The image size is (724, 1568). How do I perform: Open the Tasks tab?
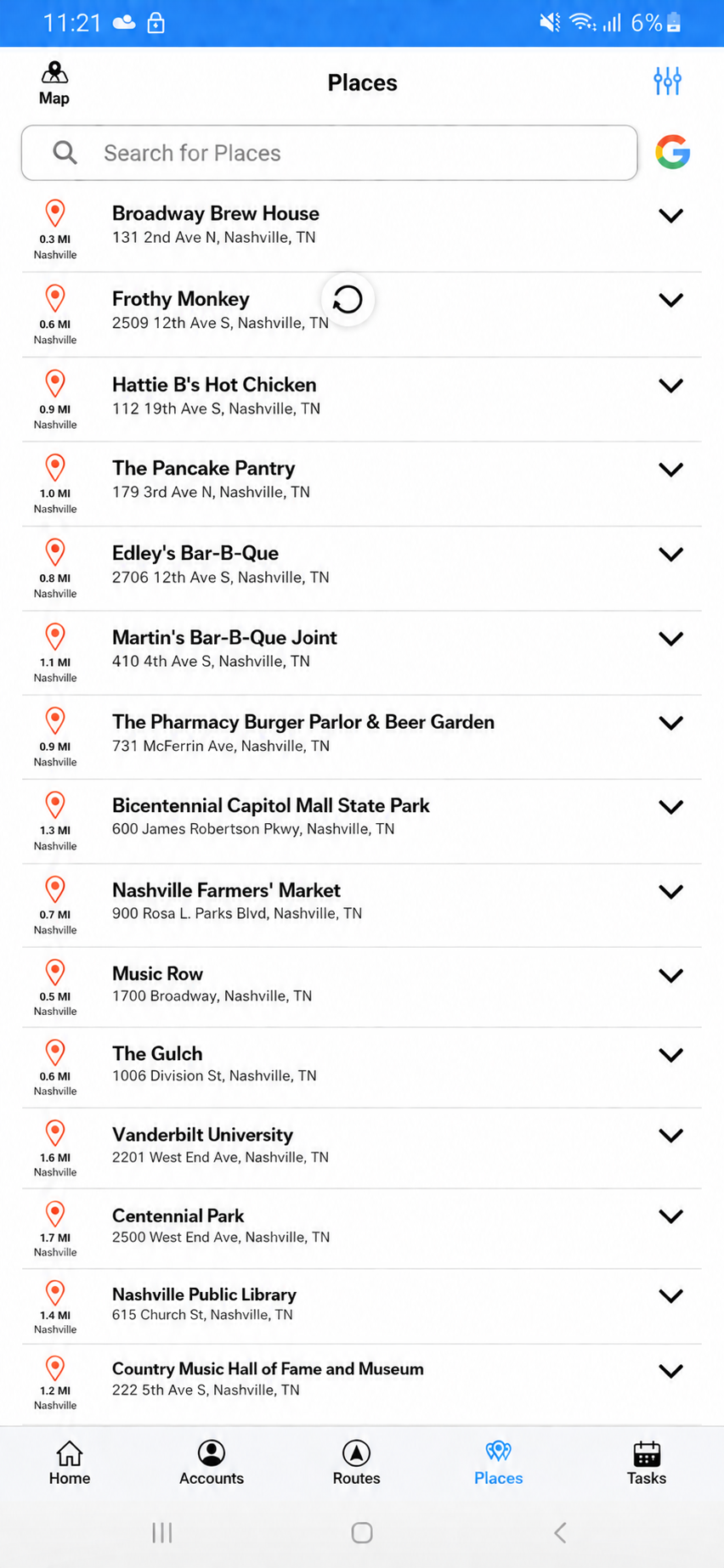(x=647, y=1464)
